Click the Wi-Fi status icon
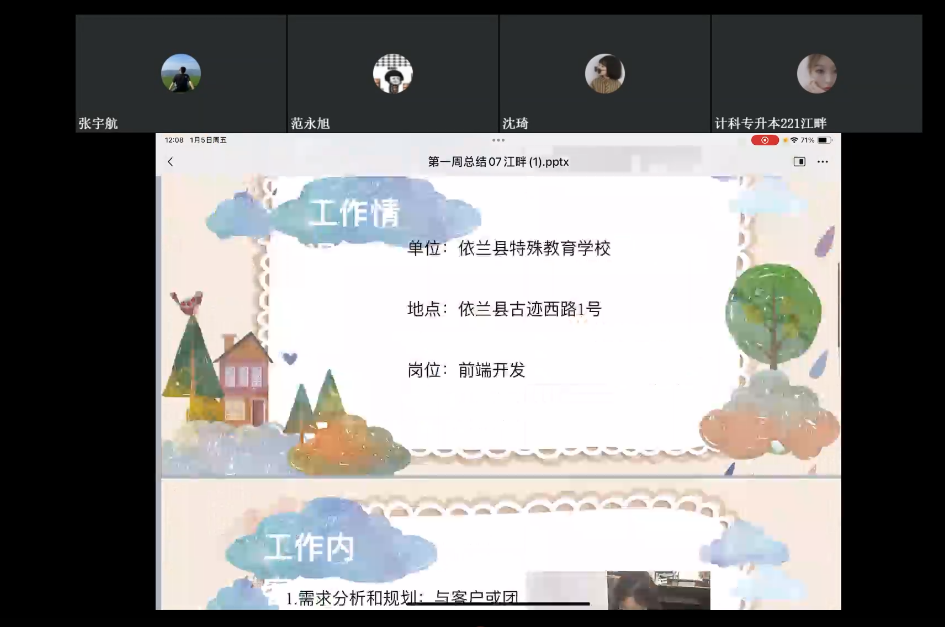 pos(794,141)
